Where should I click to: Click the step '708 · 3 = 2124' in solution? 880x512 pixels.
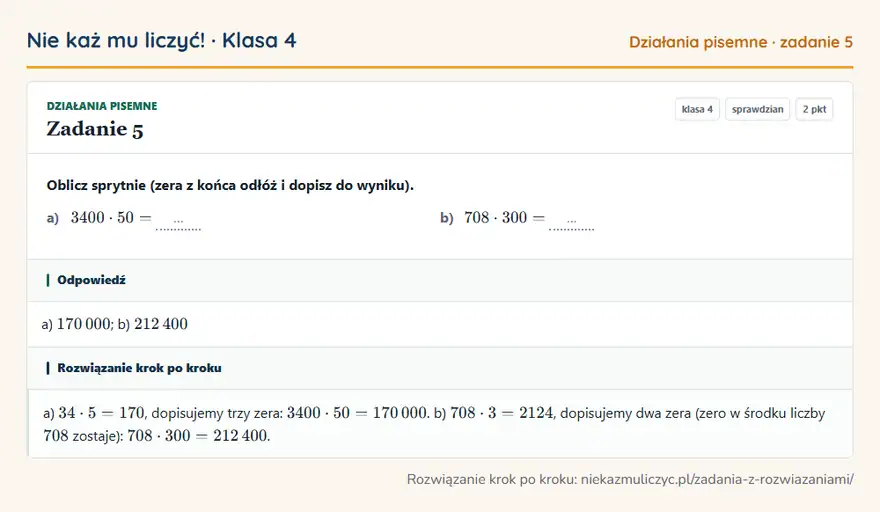click(x=502, y=413)
